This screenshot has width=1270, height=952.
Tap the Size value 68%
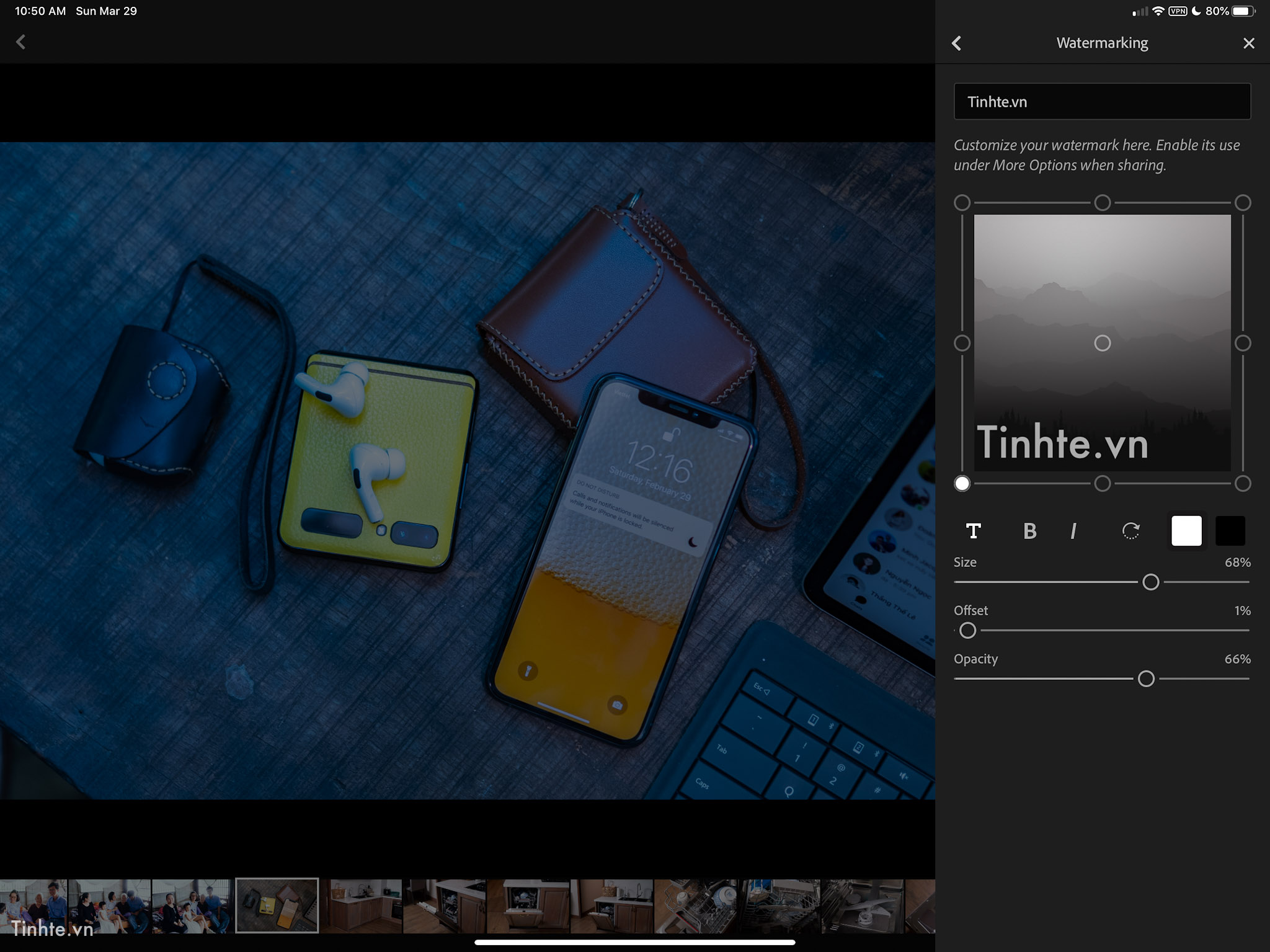coord(1237,563)
